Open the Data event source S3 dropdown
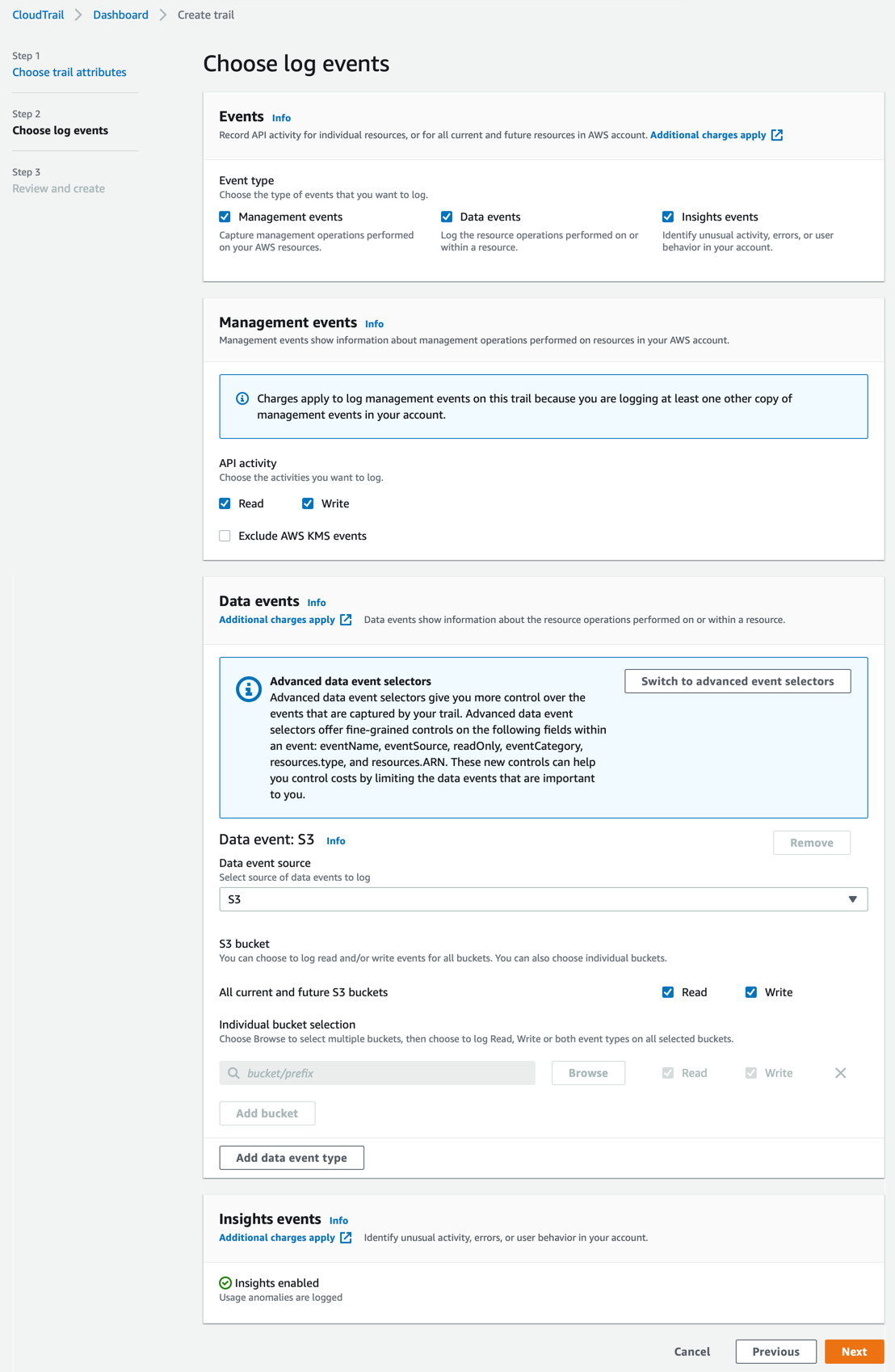Image resolution: width=895 pixels, height=1372 pixels. [543, 899]
